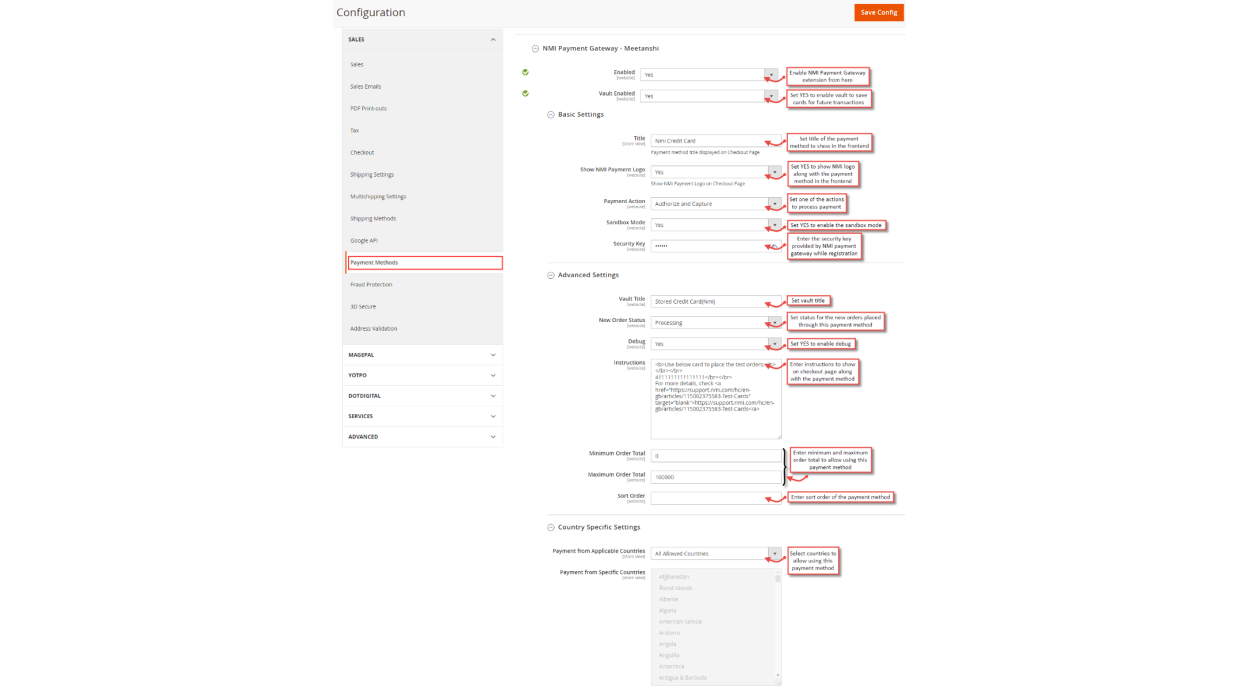1239x690 pixels.
Task: Open the Enabled dropdown
Action: (x=708, y=75)
